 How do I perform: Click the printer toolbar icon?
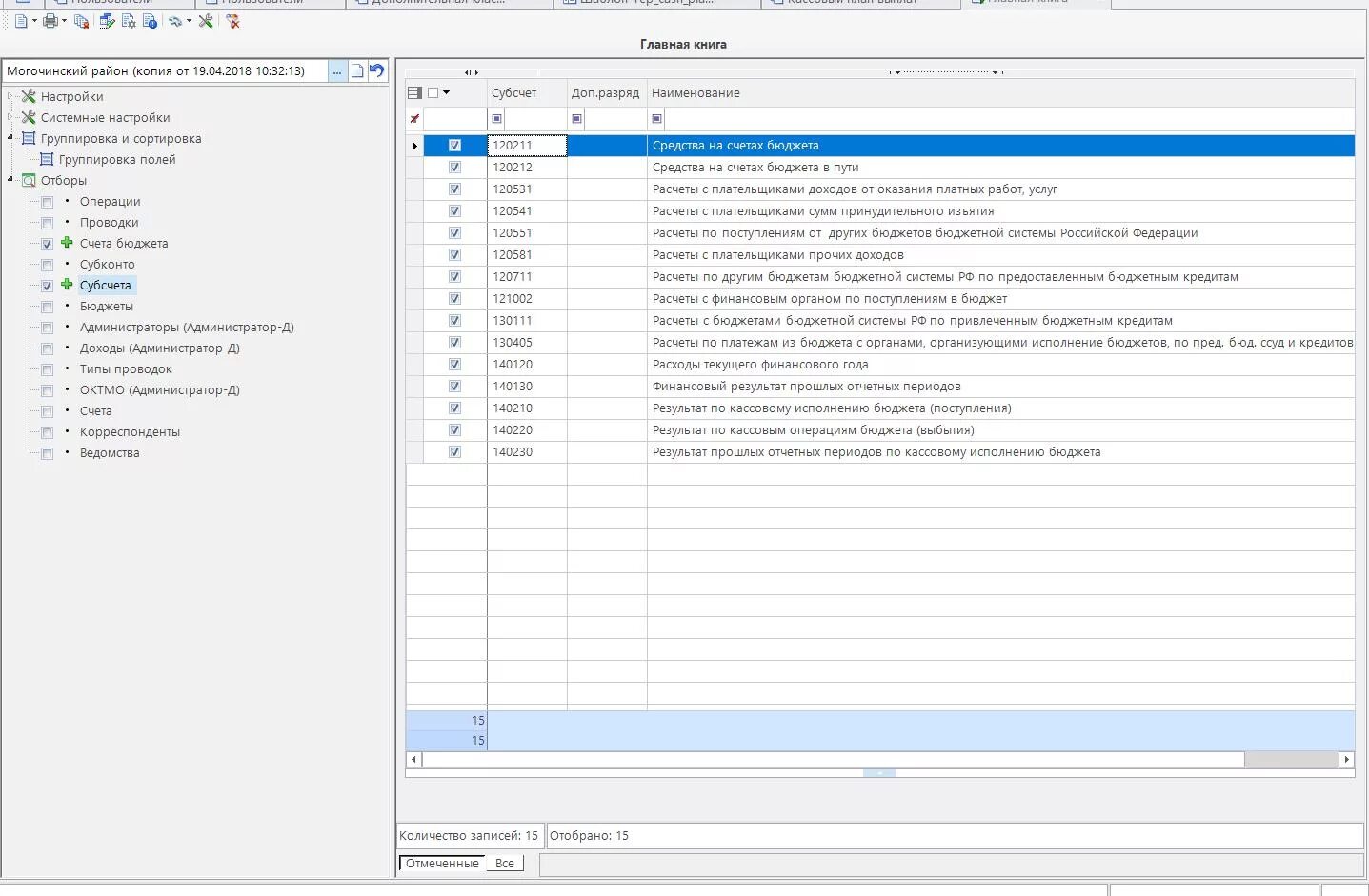click(x=50, y=21)
